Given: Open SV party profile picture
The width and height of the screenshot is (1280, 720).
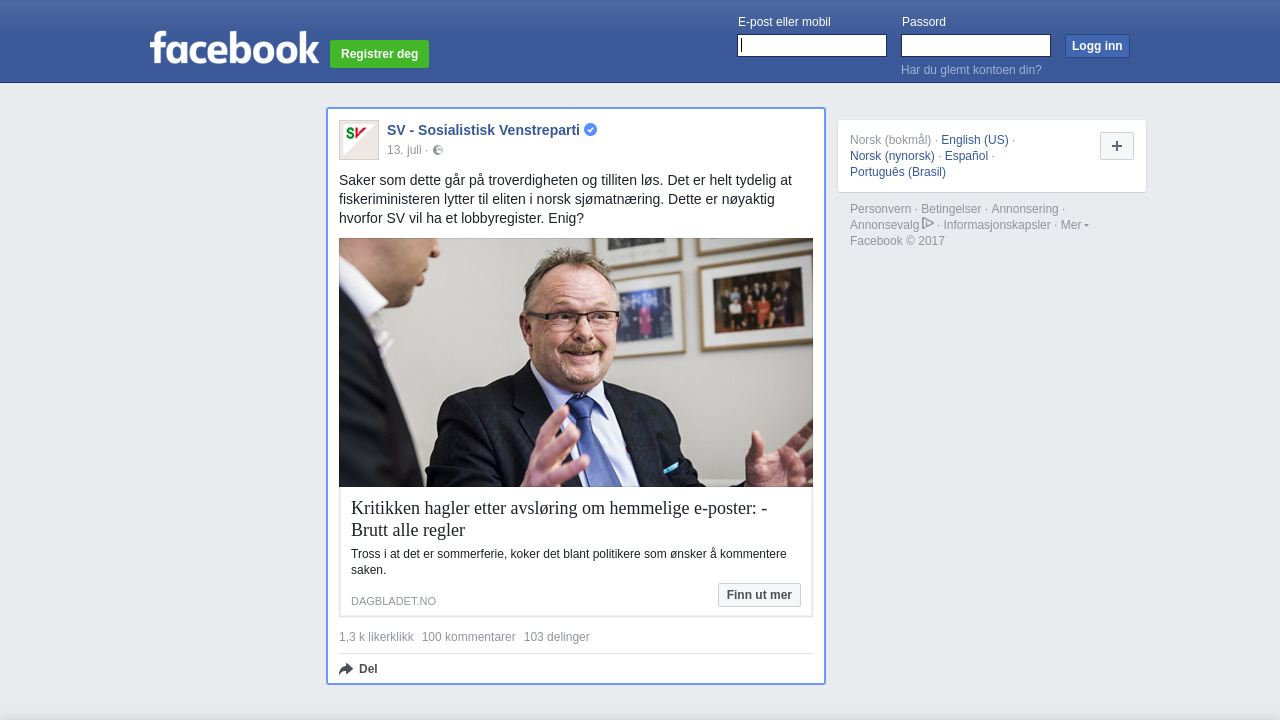Looking at the screenshot, I should point(359,140).
